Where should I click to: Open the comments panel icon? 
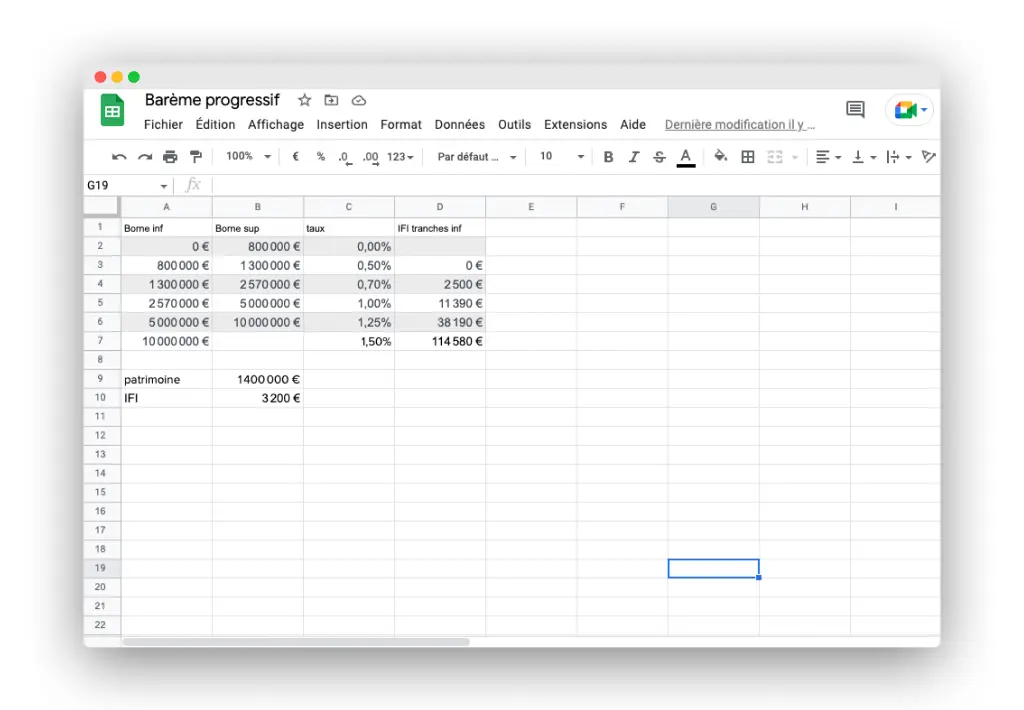[855, 109]
